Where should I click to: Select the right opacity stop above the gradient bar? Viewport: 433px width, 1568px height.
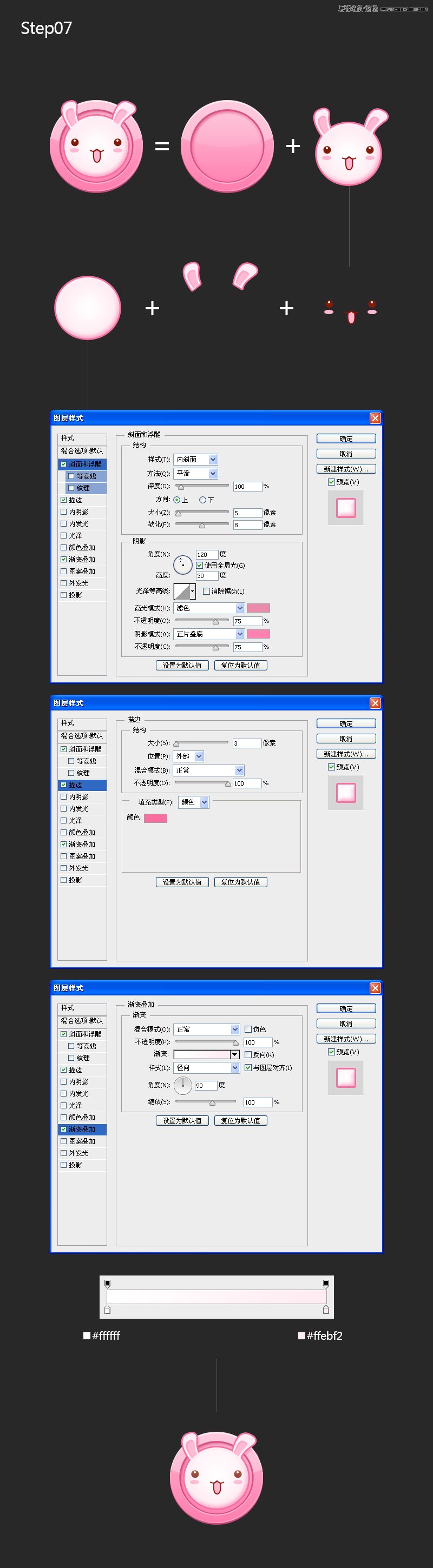326,1283
